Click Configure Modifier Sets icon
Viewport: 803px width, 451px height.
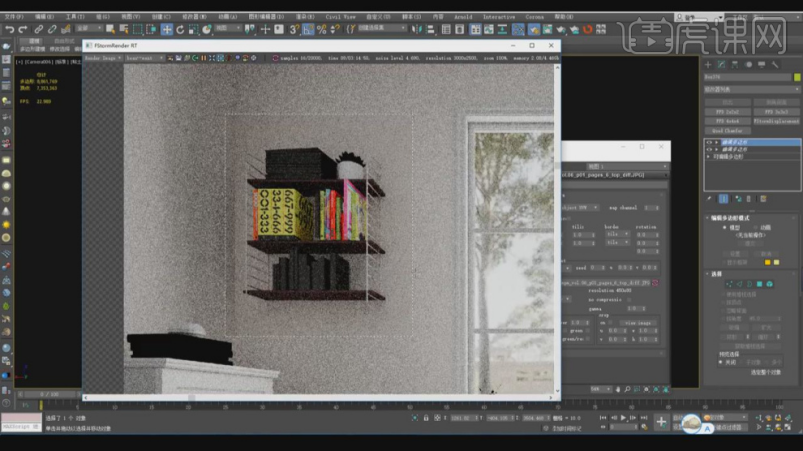pyautogui.click(x=763, y=199)
